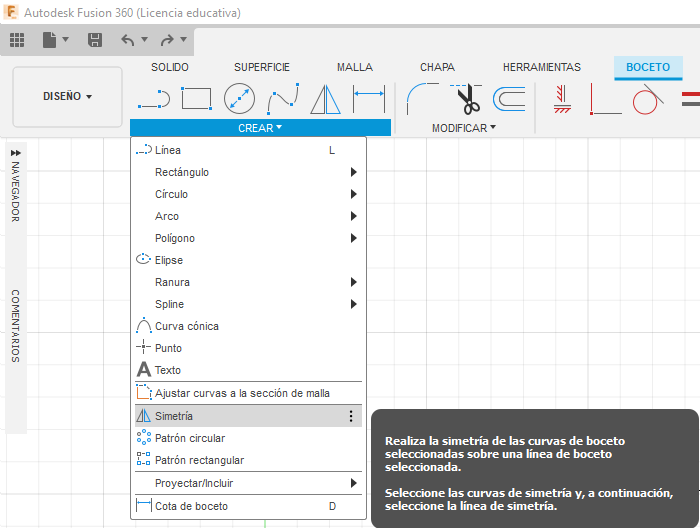Apply the Equal constraint icon
The width and height of the screenshot is (700, 528).
(691, 99)
